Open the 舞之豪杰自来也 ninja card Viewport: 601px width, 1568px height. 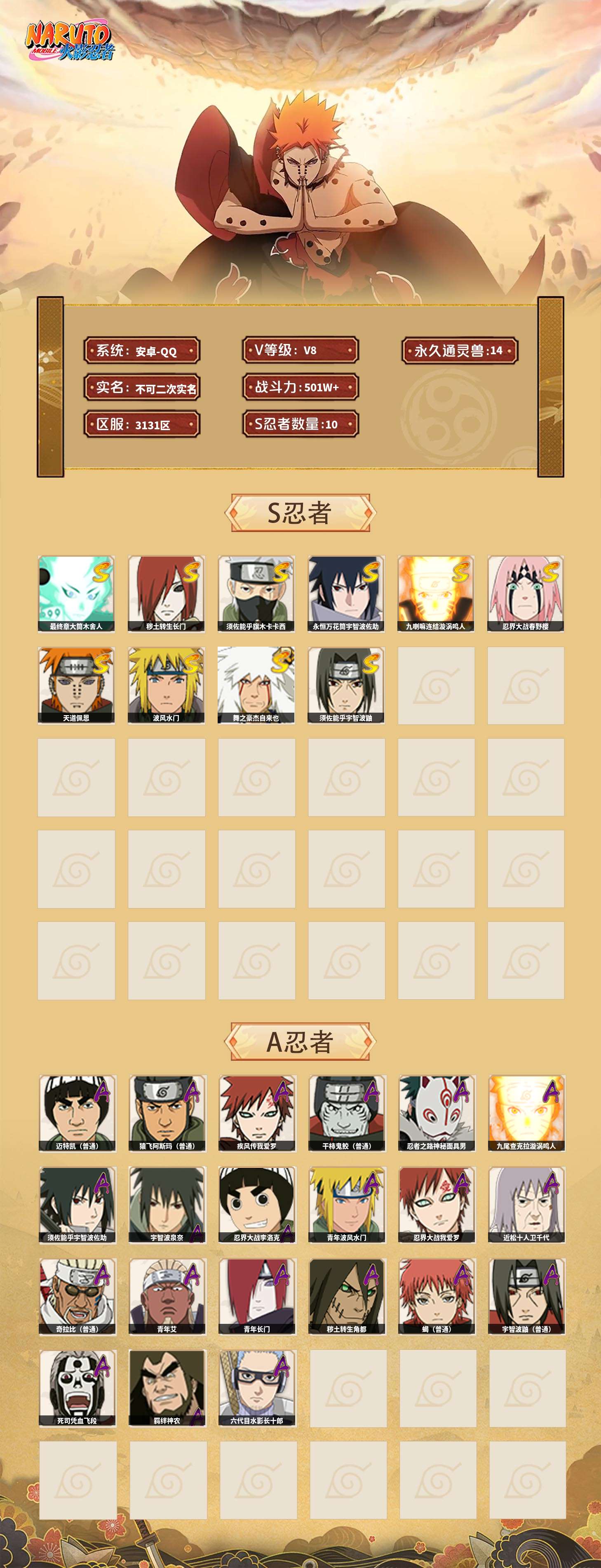pyautogui.click(x=256, y=685)
